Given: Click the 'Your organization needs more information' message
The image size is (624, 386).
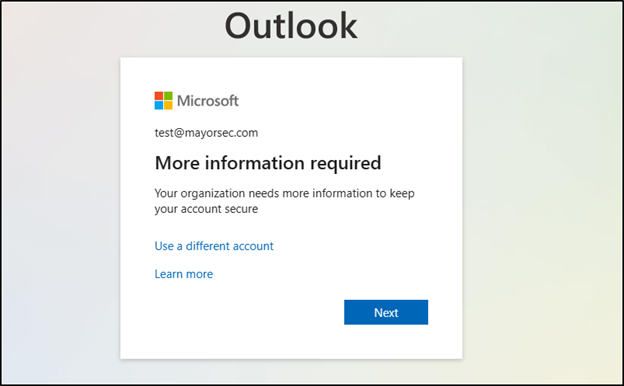Looking at the screenshot, I should pos(285,201).
